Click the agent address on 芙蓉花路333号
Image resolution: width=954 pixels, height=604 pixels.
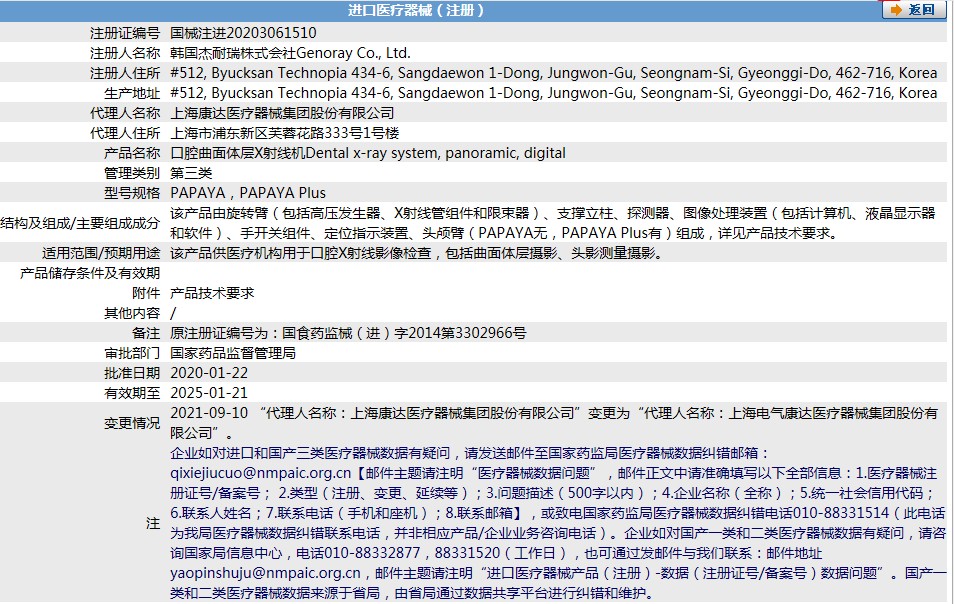tap(285, 133)
